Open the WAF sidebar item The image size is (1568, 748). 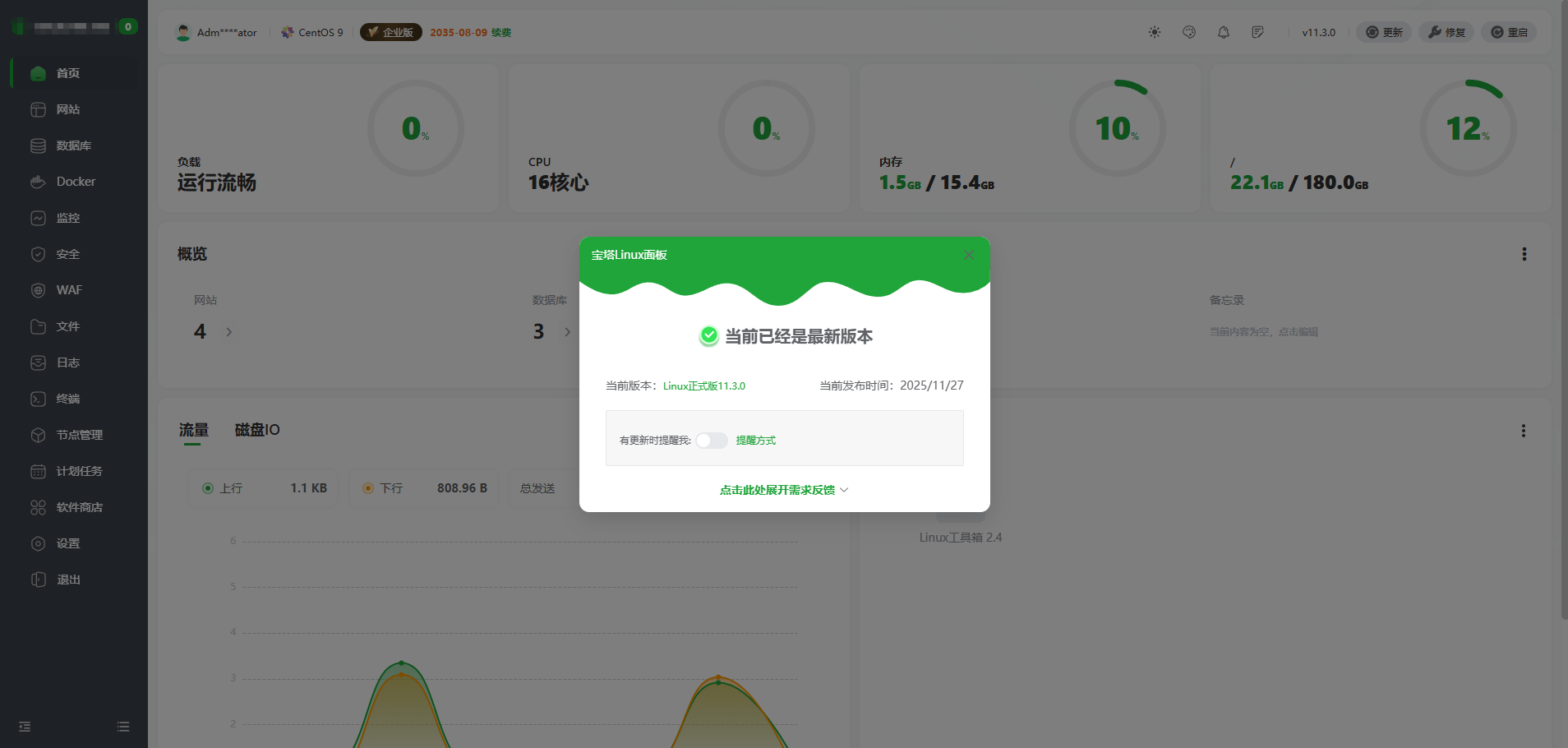(x=68, y=290)
